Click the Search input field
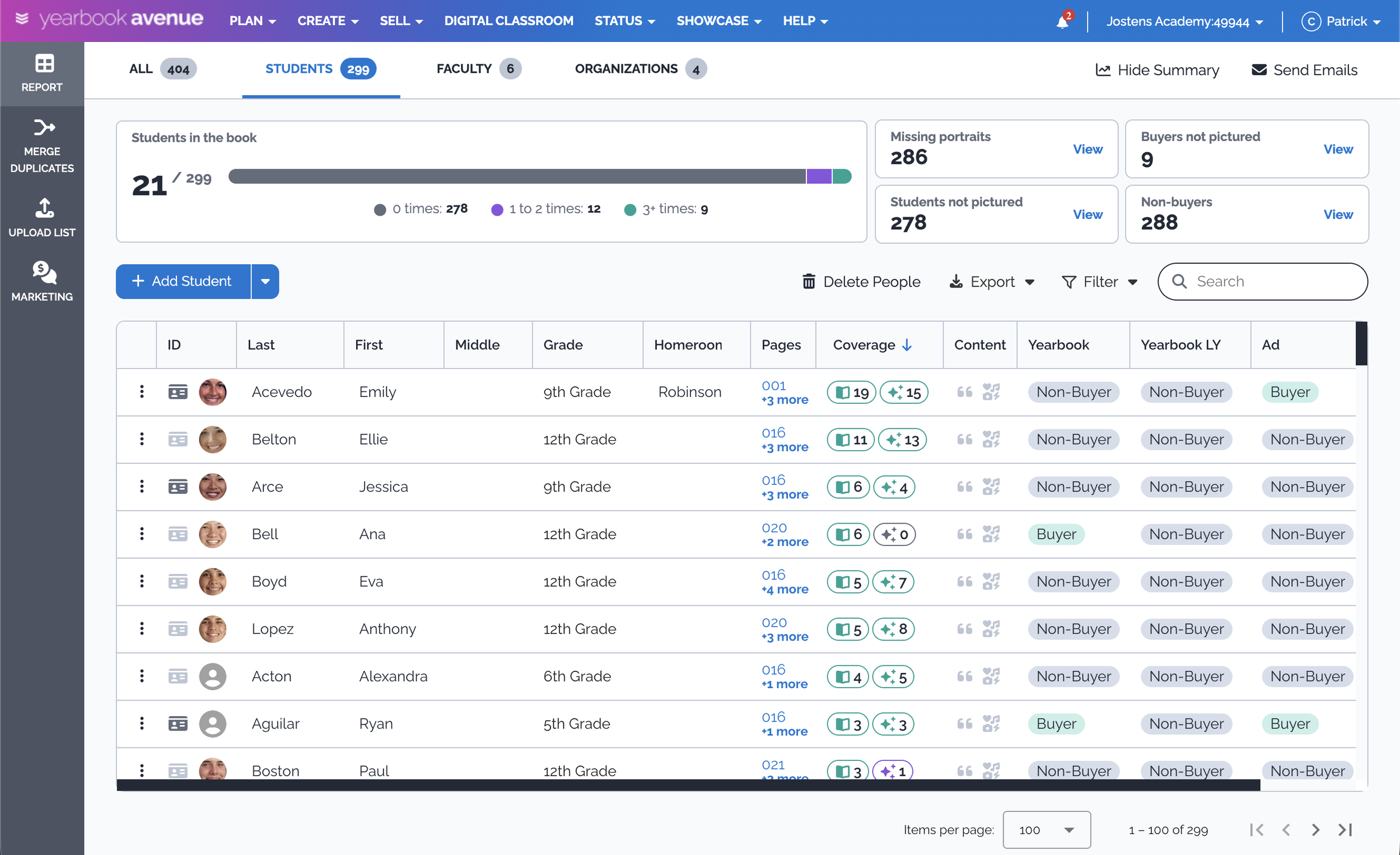This screenshot has height=855, width=1400. click(1262, 281)
